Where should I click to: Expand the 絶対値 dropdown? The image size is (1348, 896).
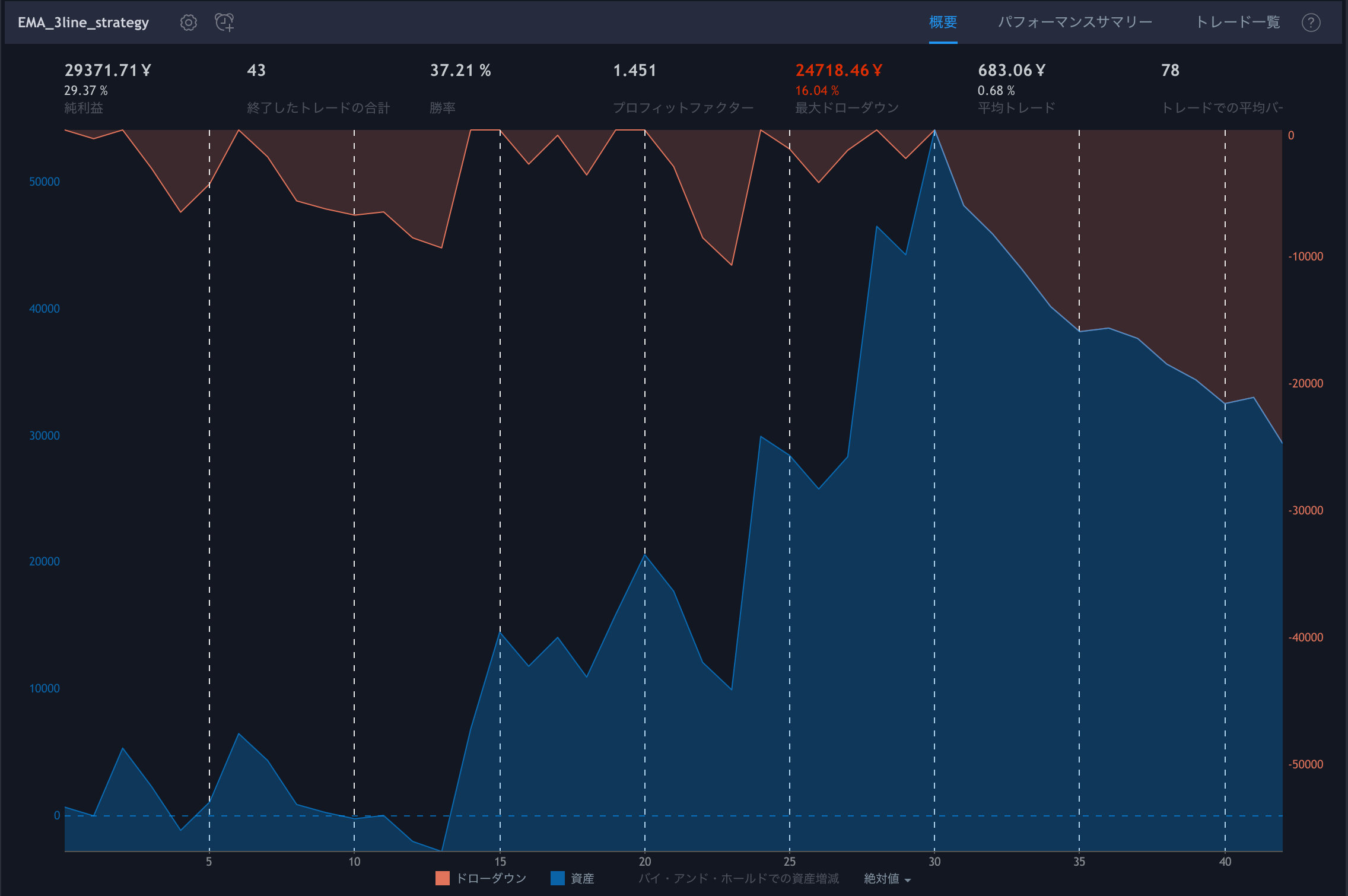pos(886,878)
